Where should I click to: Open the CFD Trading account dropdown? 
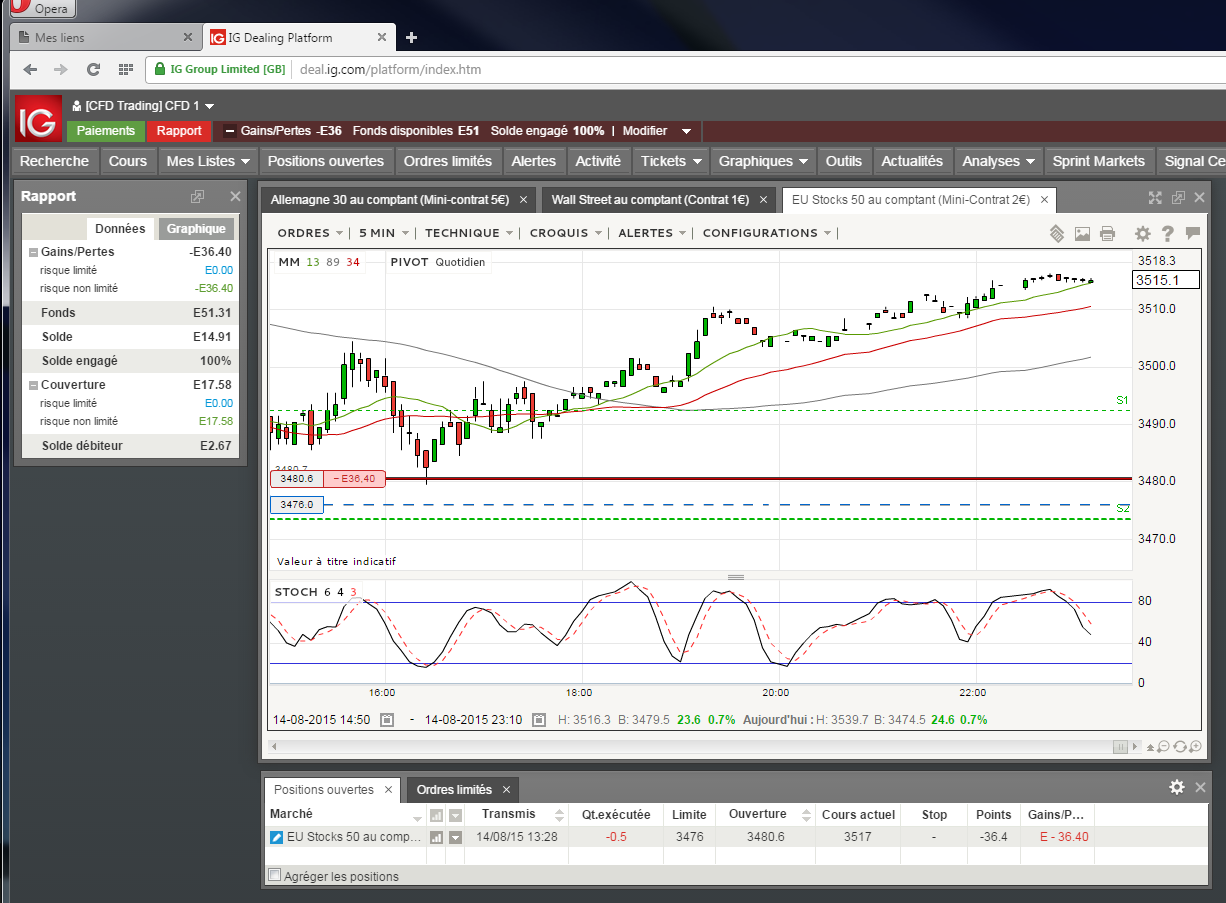click(x=142, y=106)
